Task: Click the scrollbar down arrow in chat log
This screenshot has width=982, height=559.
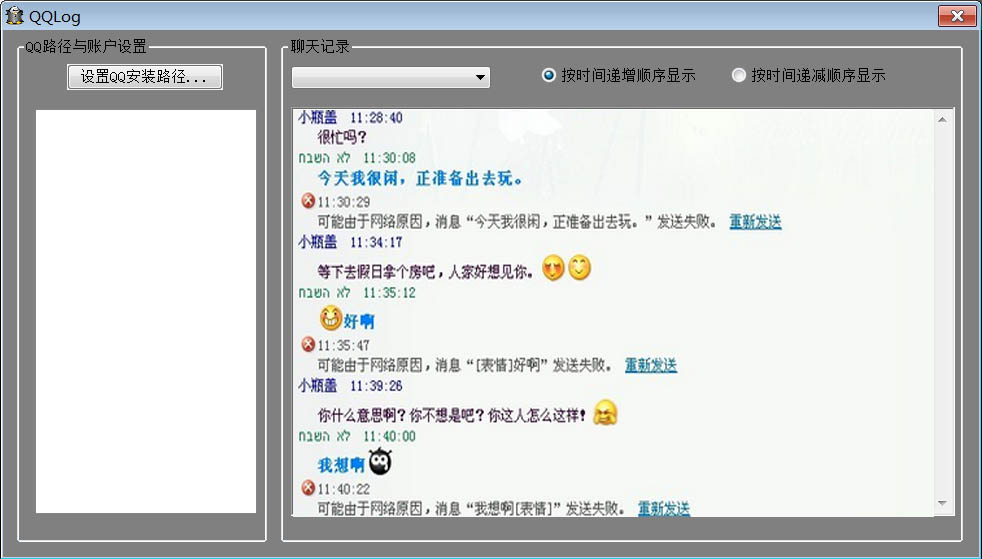Action: (943, 504)
